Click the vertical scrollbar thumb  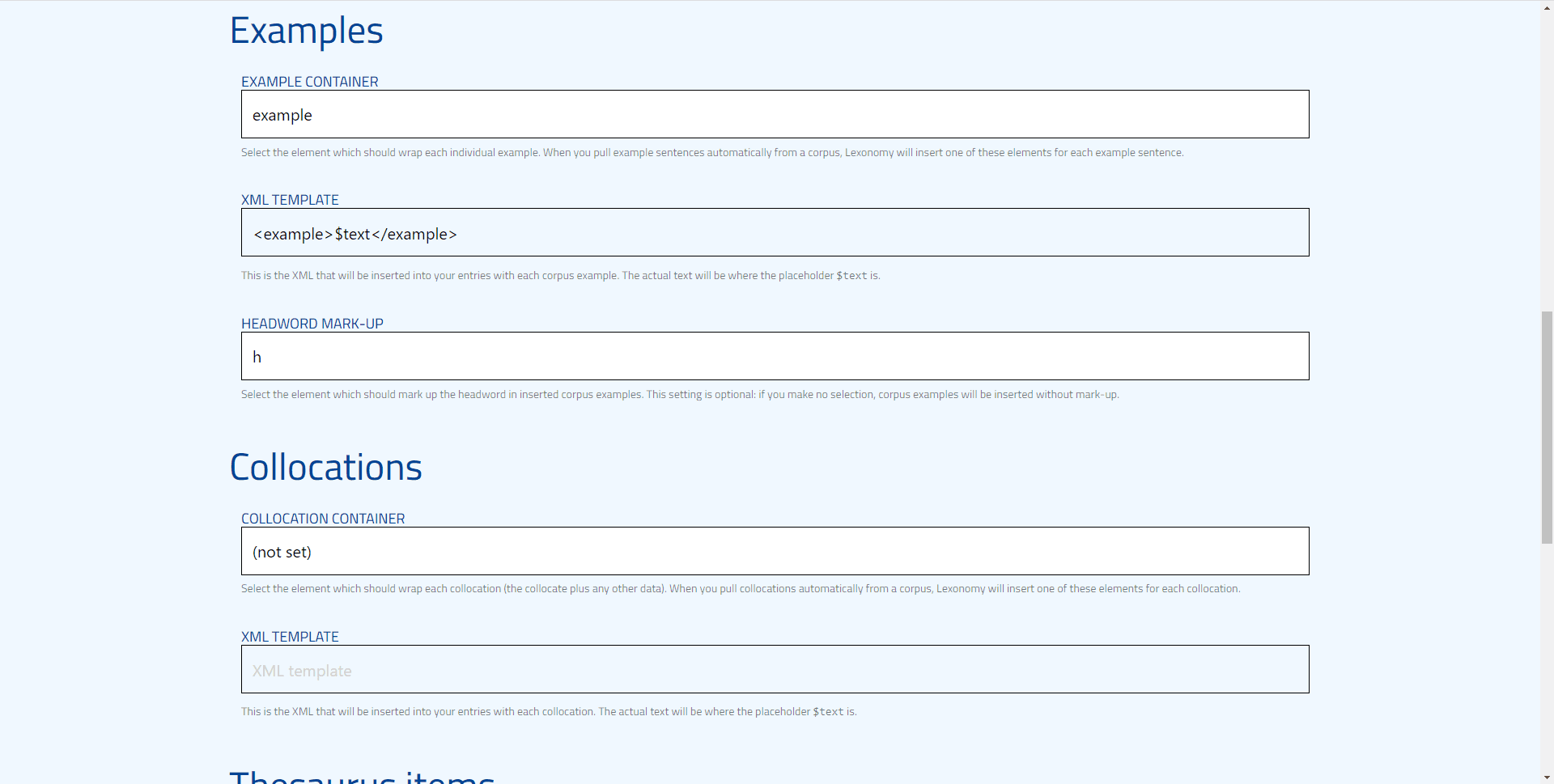click(x=1547, y=426)
